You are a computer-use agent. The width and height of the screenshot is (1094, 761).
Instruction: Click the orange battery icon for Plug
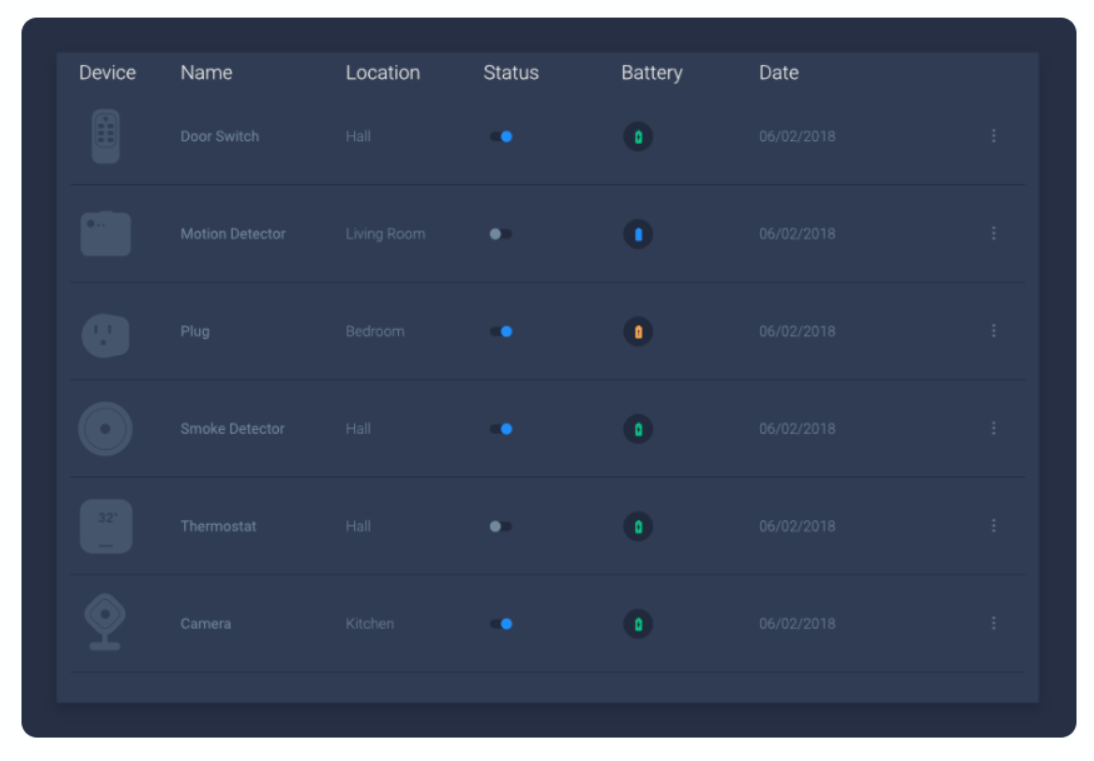point(638,332)
